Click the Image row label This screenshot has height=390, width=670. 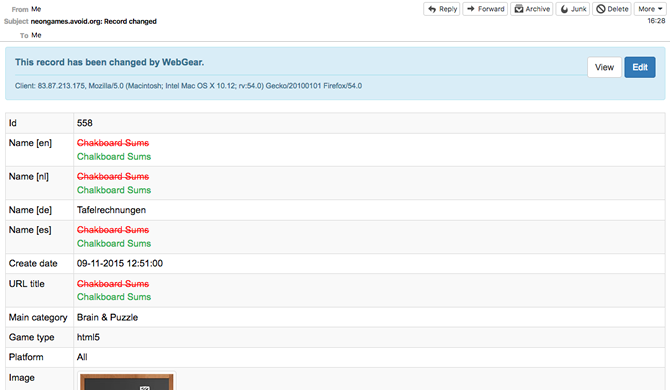point(21,378)
